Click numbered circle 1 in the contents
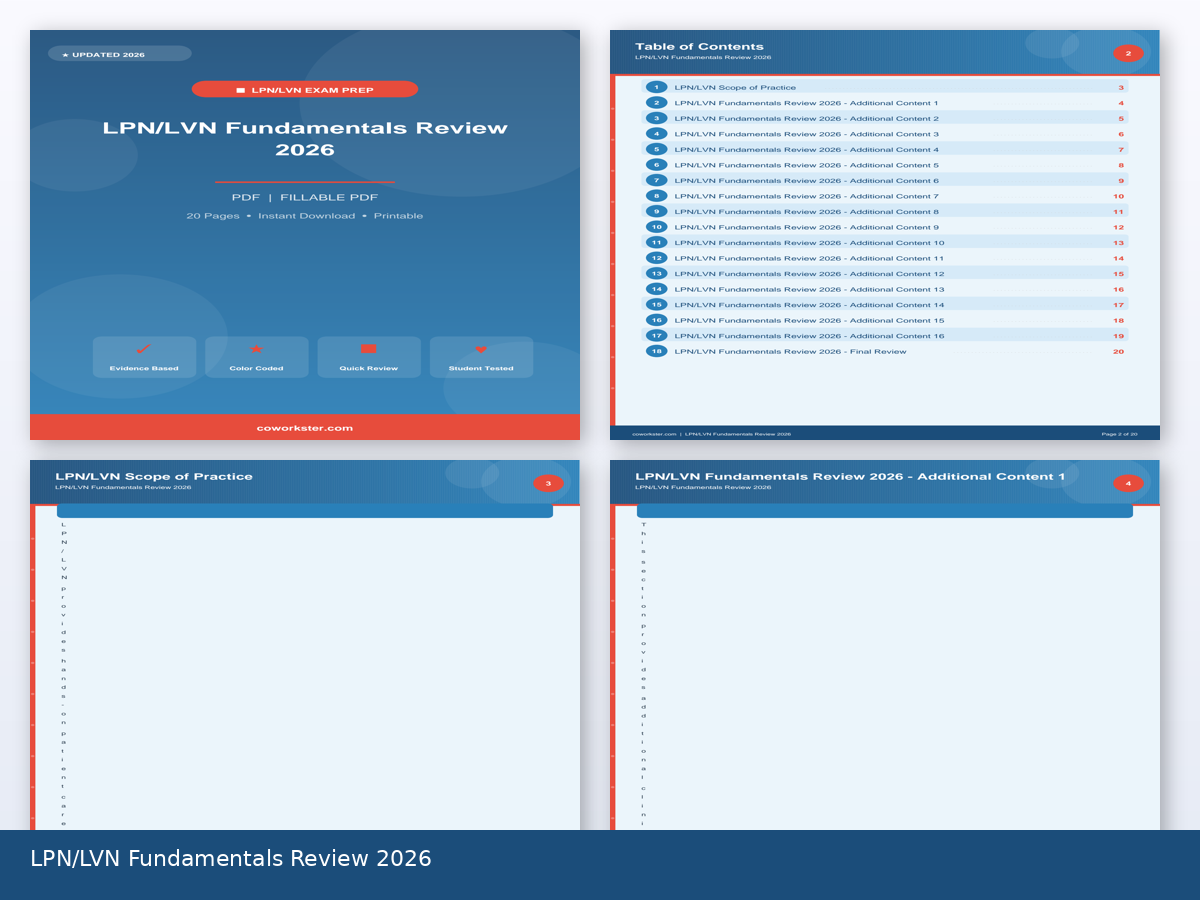This screenshot has width=1200, height=900. pos(656,88)
